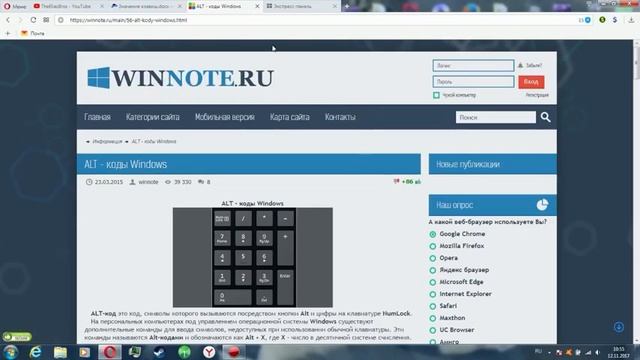Open the S-shaped extension icon
Viewport: 640px width, 360px height.
click(x=615, y=20)
